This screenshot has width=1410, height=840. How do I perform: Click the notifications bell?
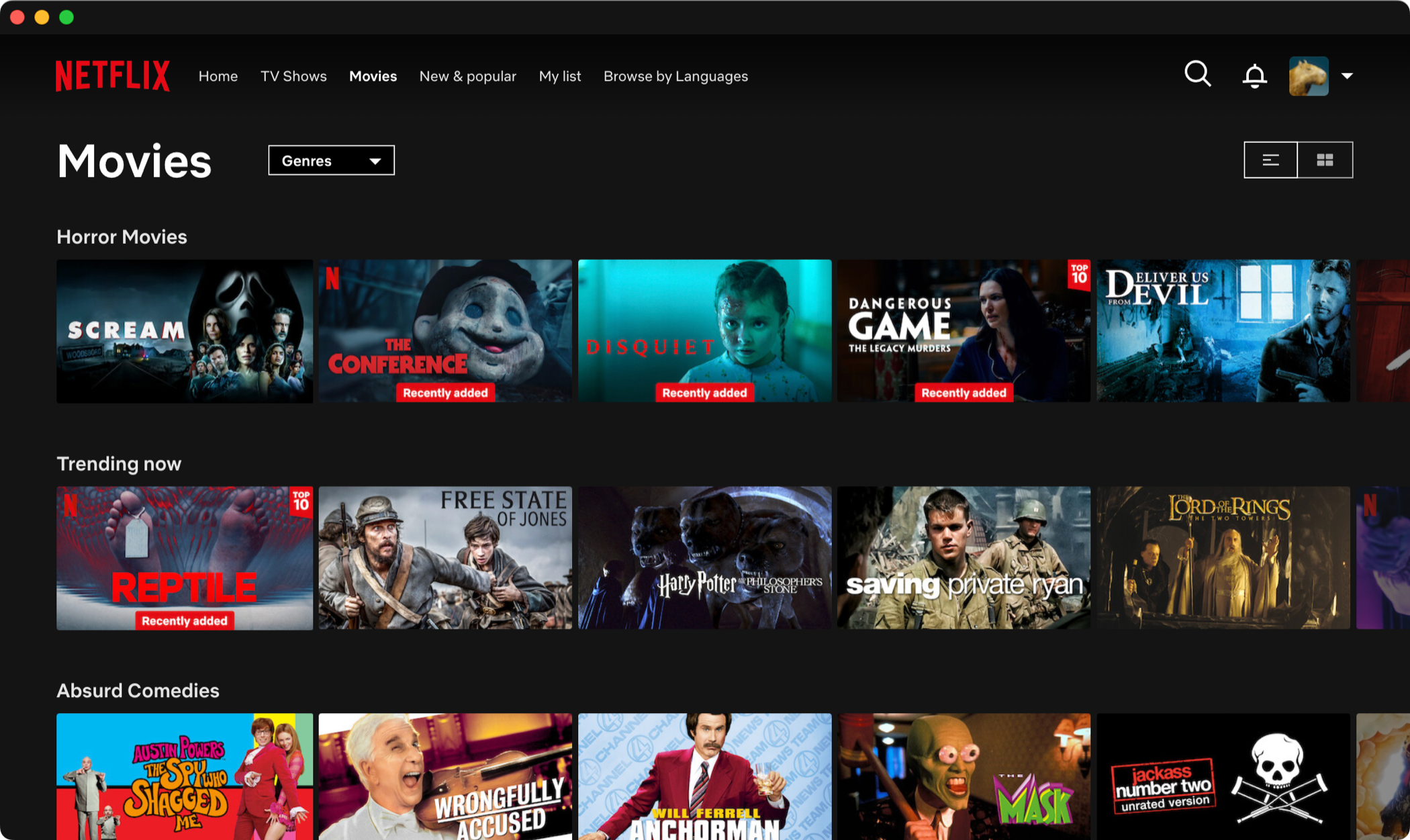tap(1254, 75)
